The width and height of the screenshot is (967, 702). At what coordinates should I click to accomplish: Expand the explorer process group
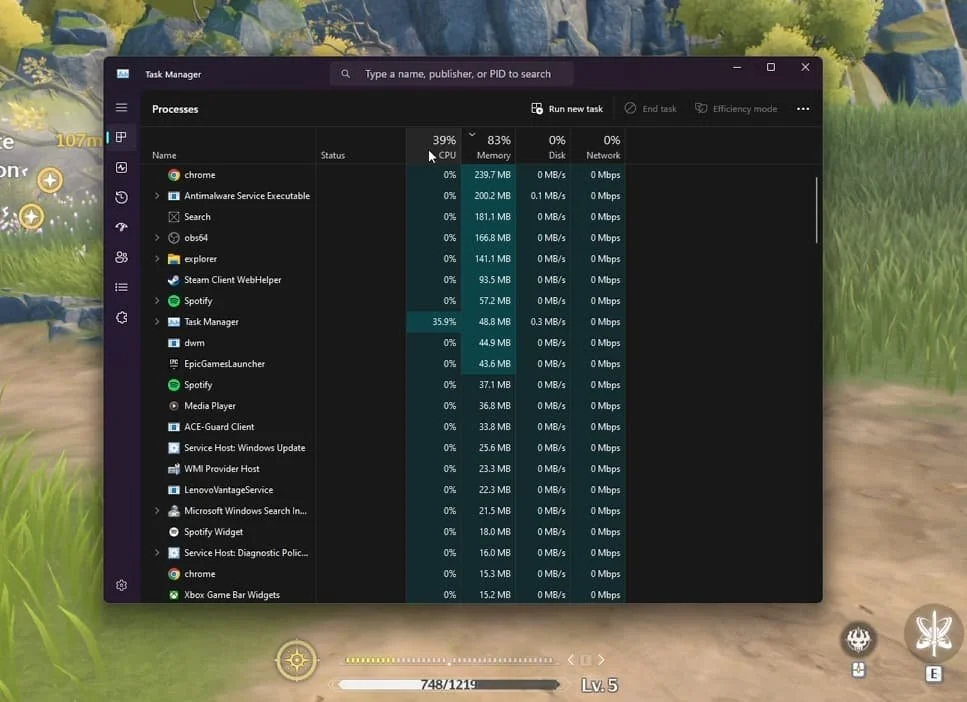[157, 259]
